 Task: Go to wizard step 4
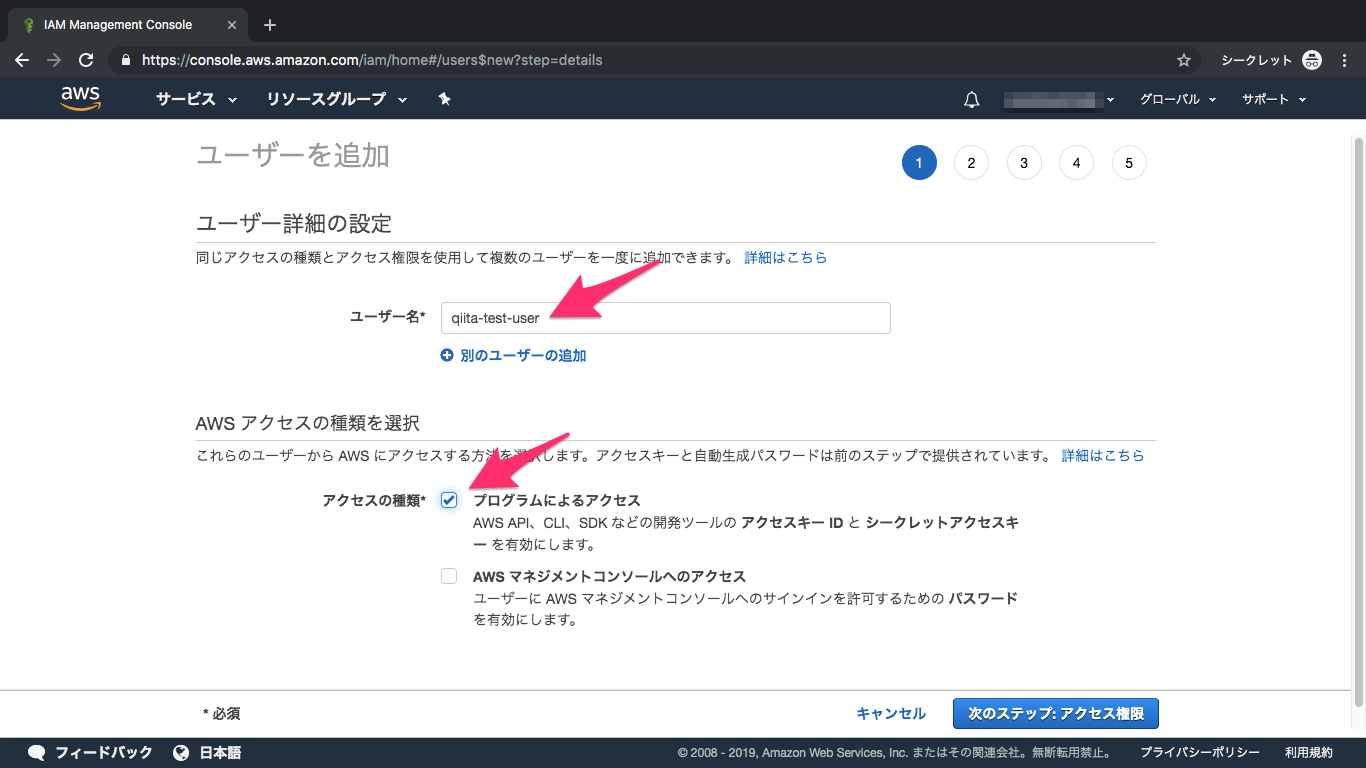1076,163
